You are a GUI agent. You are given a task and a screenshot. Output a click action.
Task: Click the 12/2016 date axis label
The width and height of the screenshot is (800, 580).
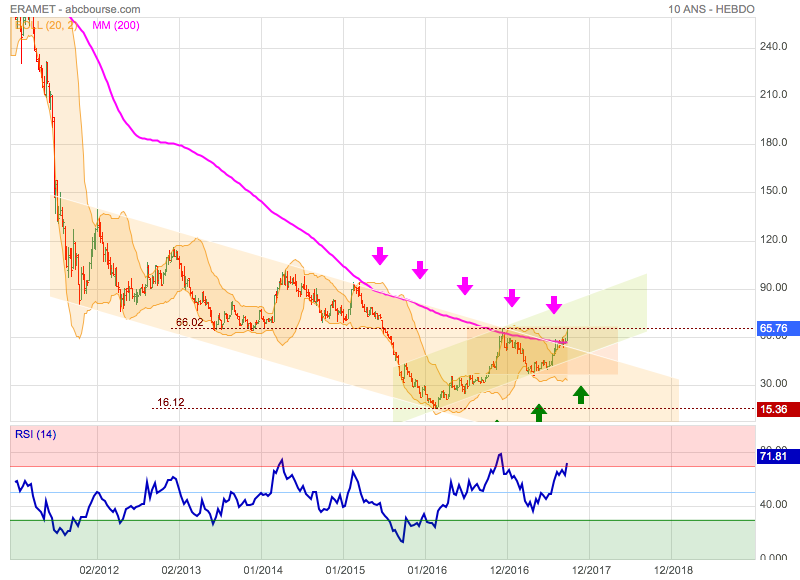pyautogui.click(x=509, y=570)
